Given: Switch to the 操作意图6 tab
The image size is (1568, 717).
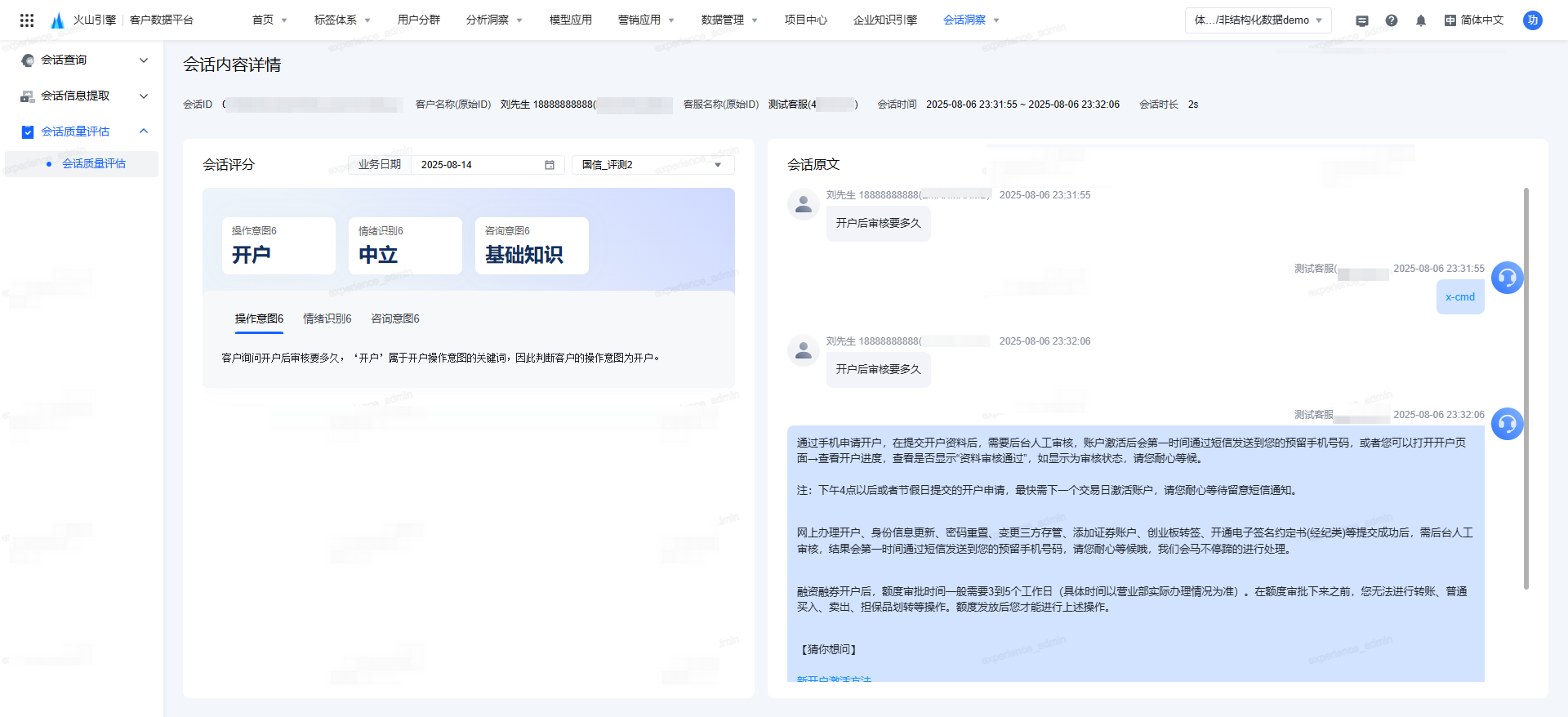Looking at the screenshot, I should [259, 319].
